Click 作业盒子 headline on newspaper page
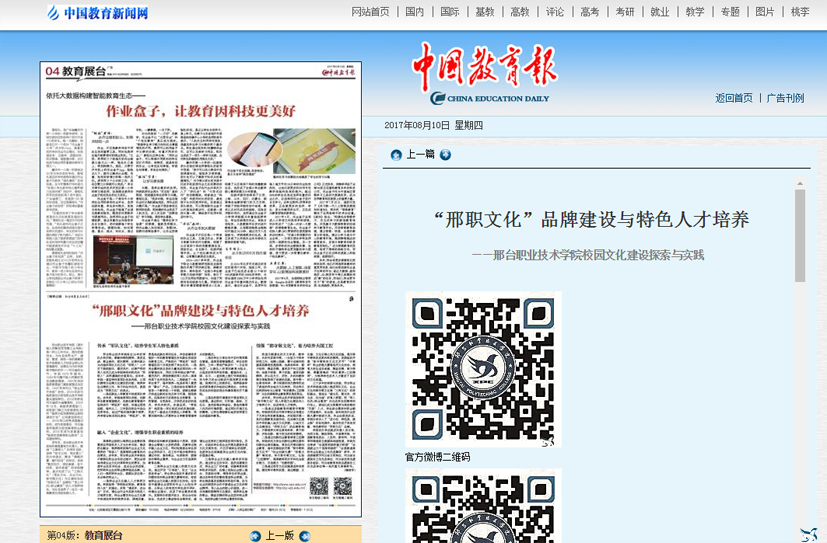The image size is (827, 543). coord(200,111)
